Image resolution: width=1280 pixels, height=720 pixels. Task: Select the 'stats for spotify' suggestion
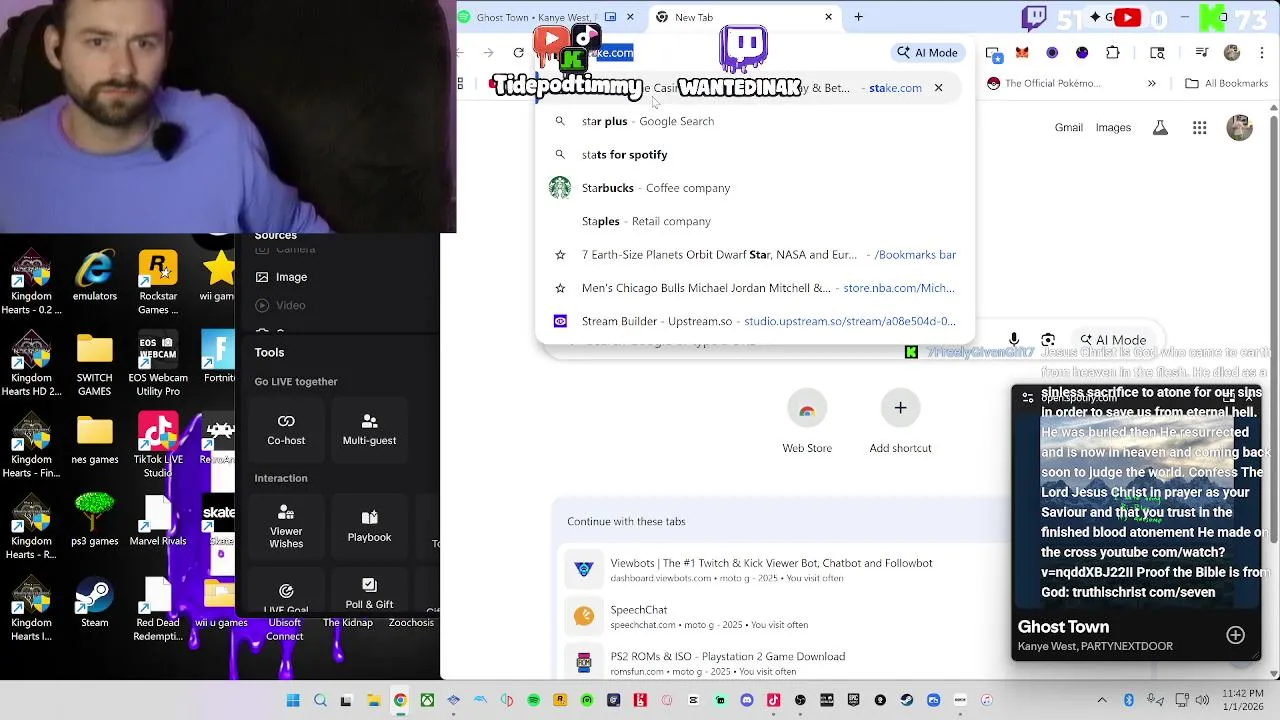tap(755, 155)
